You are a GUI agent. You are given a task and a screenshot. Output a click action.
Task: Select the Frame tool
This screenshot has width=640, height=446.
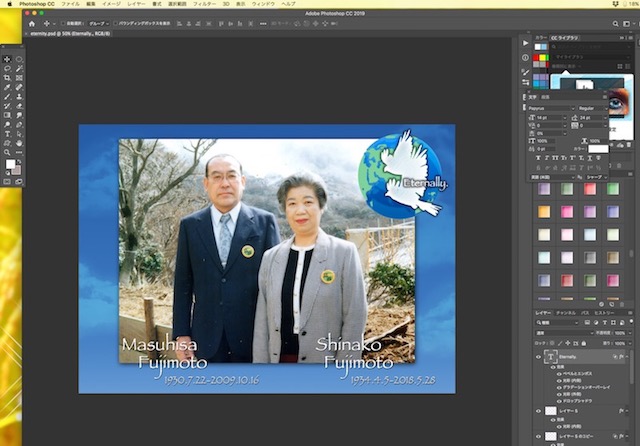pyautogui.click(x=19, y=78)
